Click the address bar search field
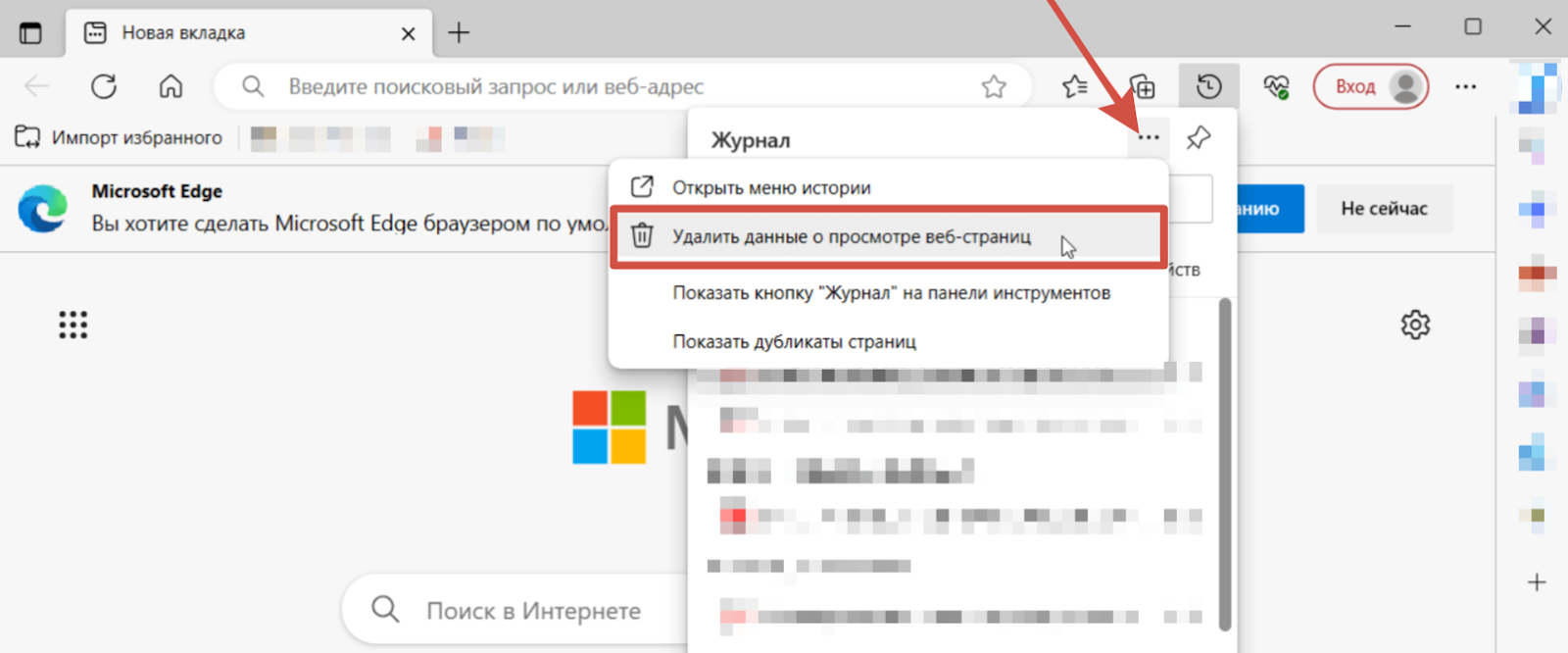 [x=608, y=86]
